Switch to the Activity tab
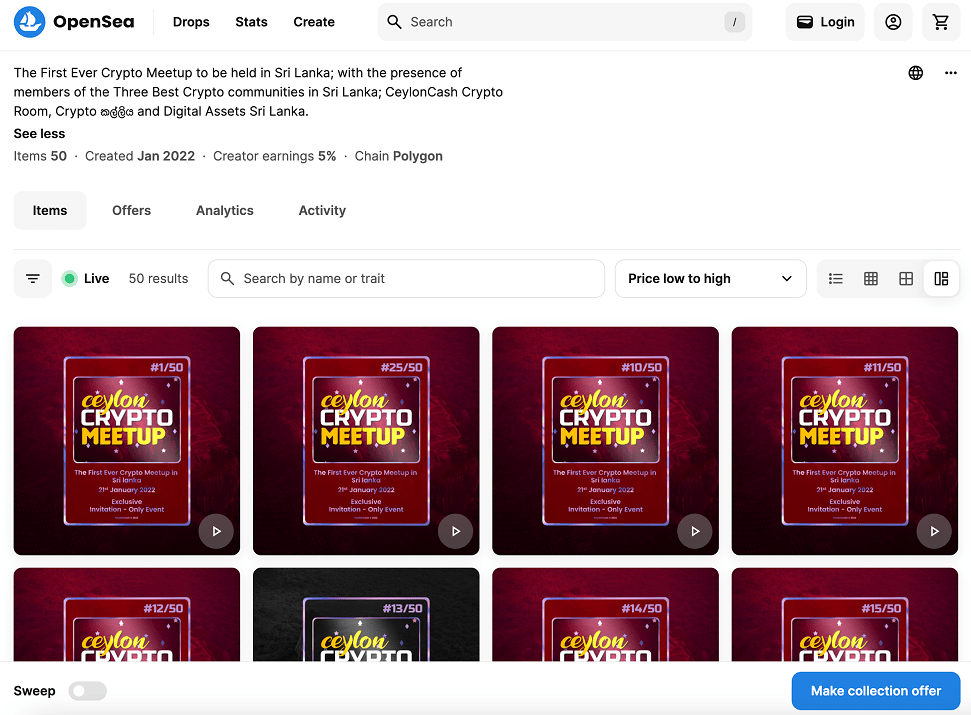The image size is (971, 715). coord(322,210)
